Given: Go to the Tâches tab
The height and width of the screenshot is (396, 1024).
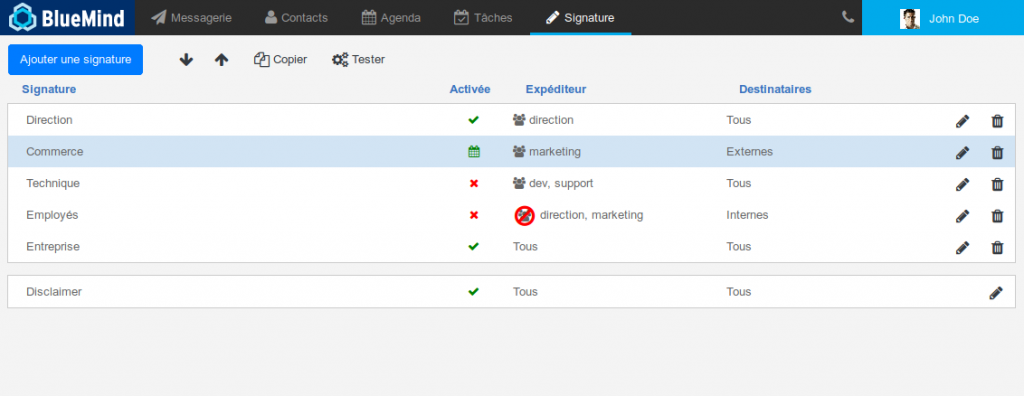Looking at the screenshot, I should (x=483, y=18).
